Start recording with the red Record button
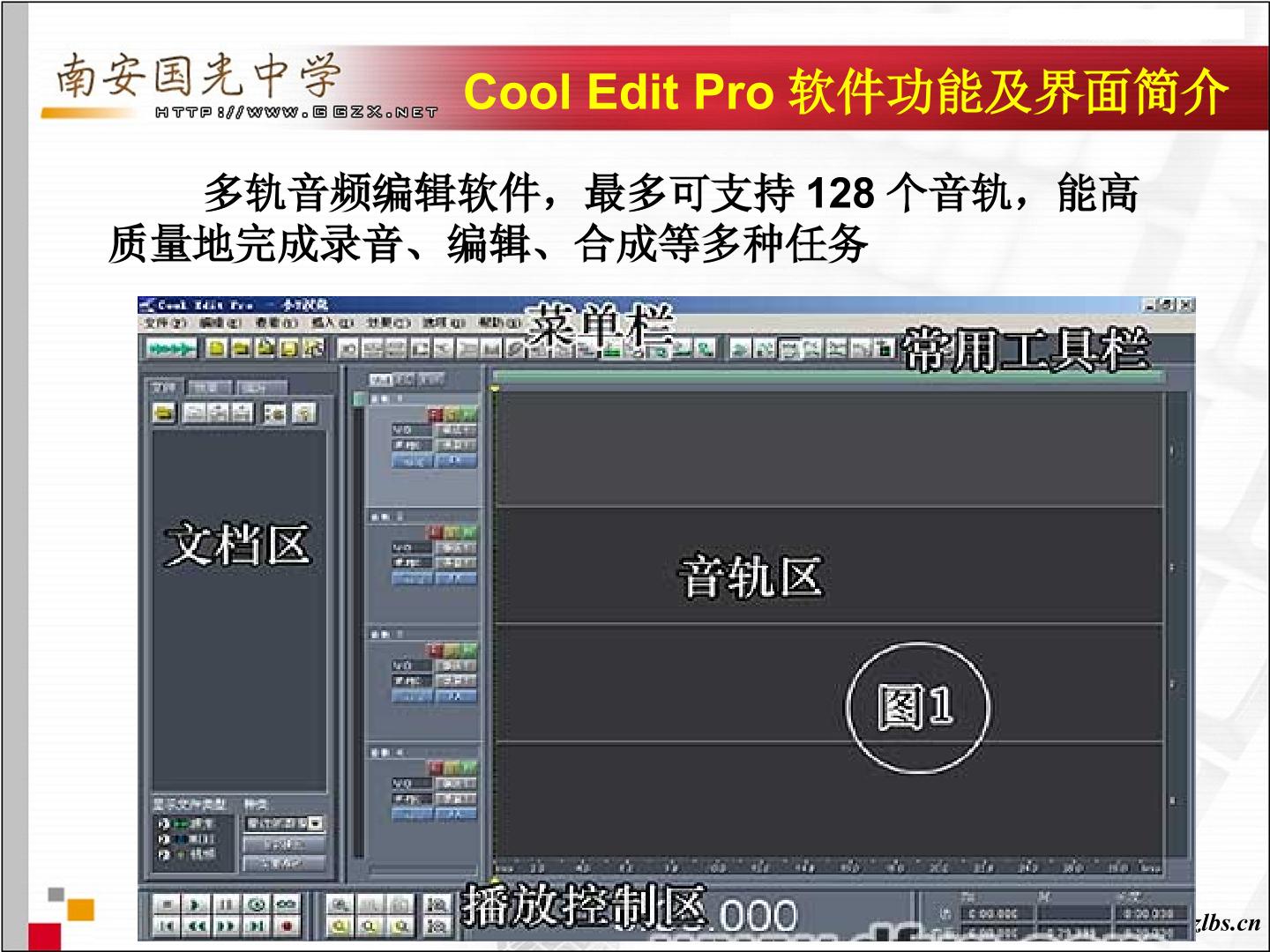This screenshot has width=1270, height=952. click(x=287, y=926)
